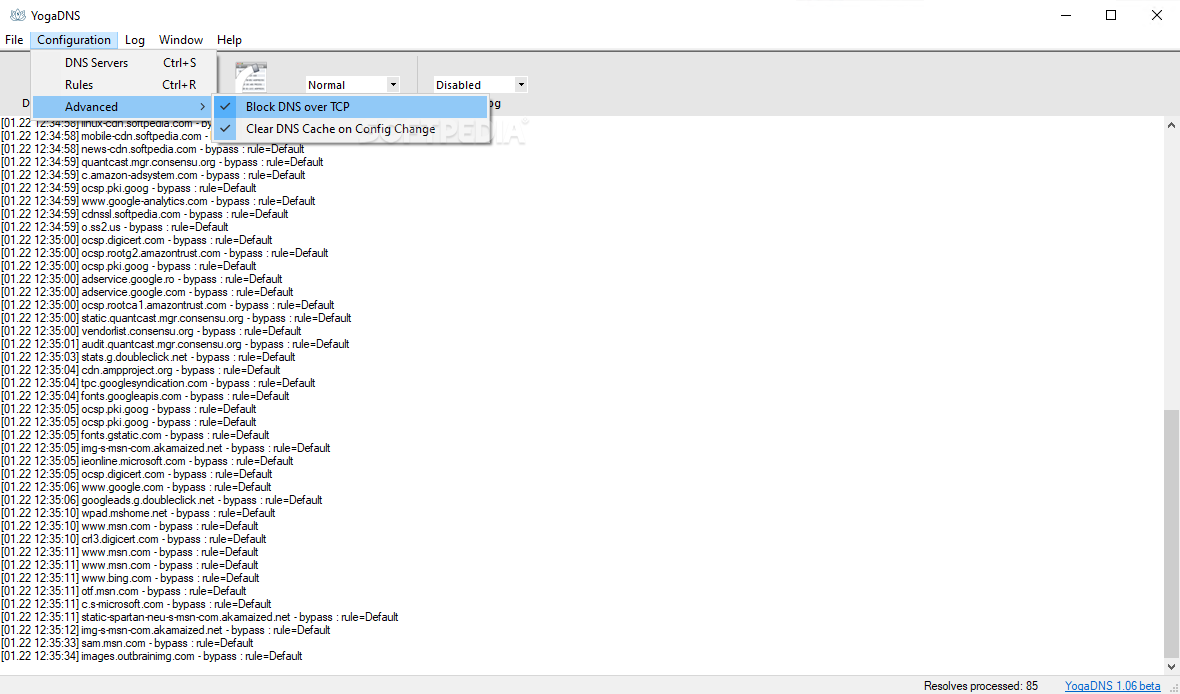The width and height of the screenshot is (1180, 694).
Task: Close the open Configuration menu
Action: pyautogui.click(x=74, y=40)
